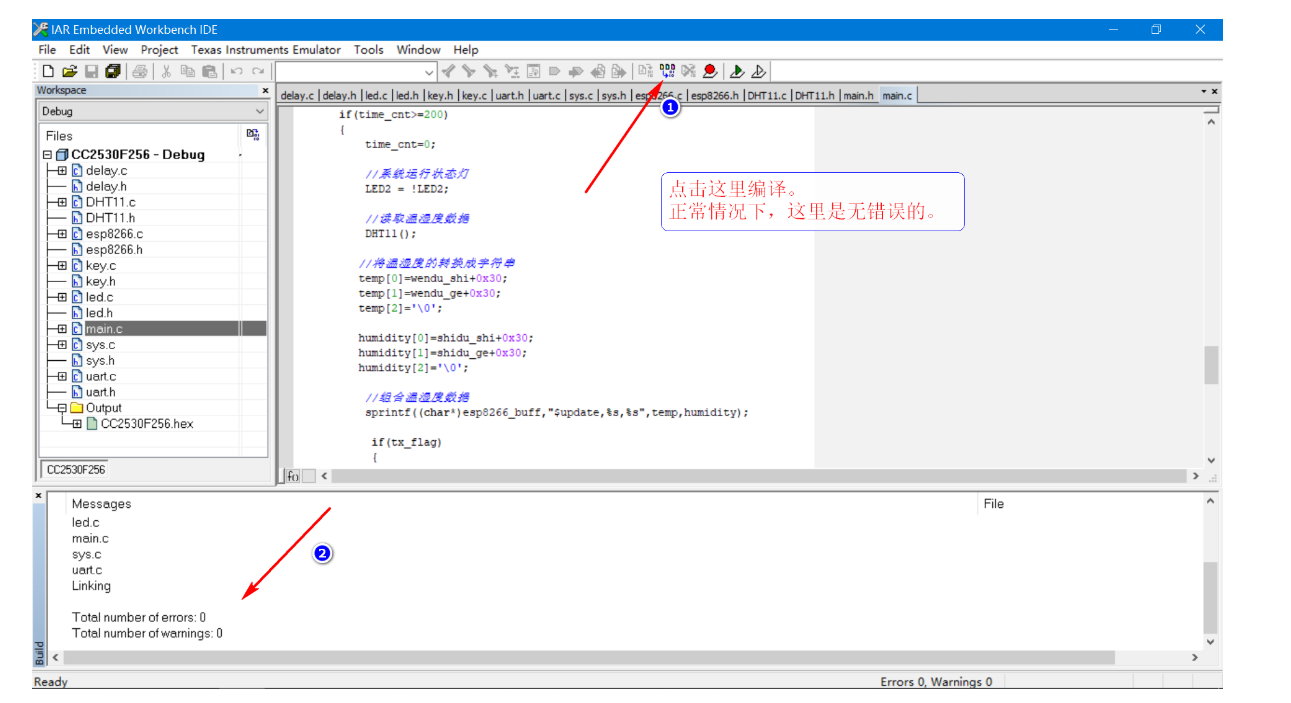Expand the esp8266.c tree node

(x=62, y=234)
